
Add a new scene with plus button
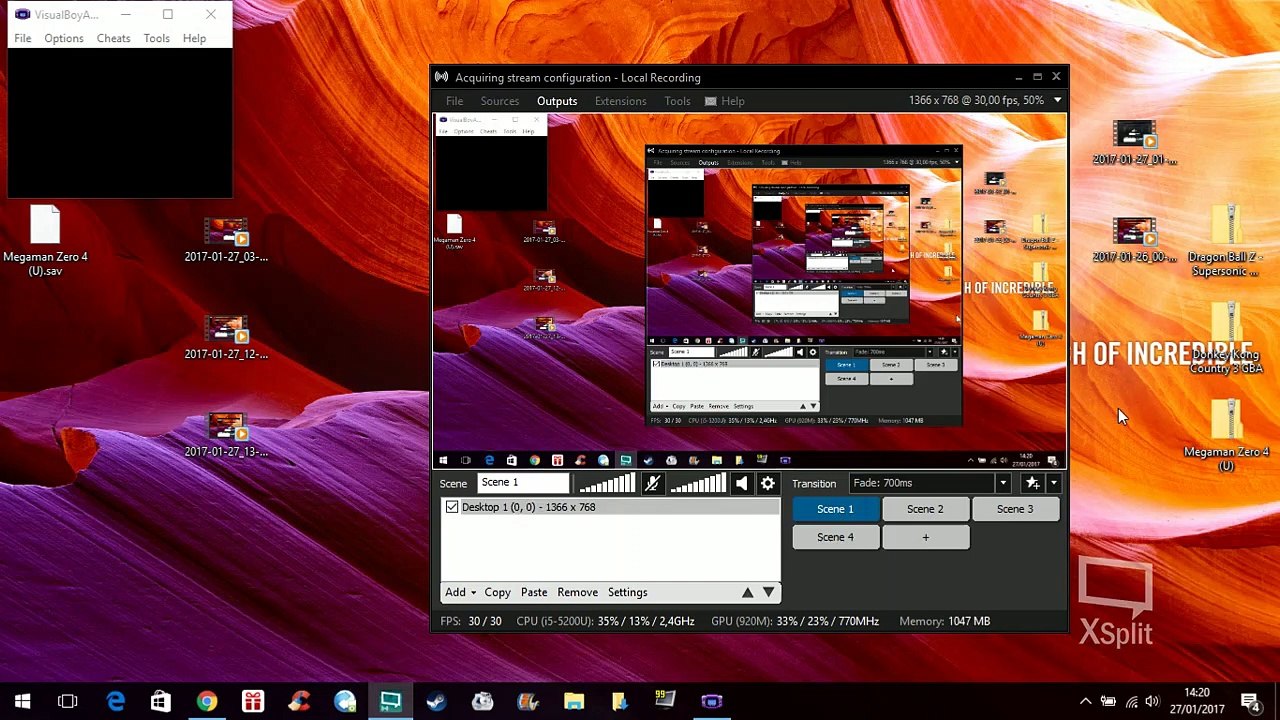point(925,537)
